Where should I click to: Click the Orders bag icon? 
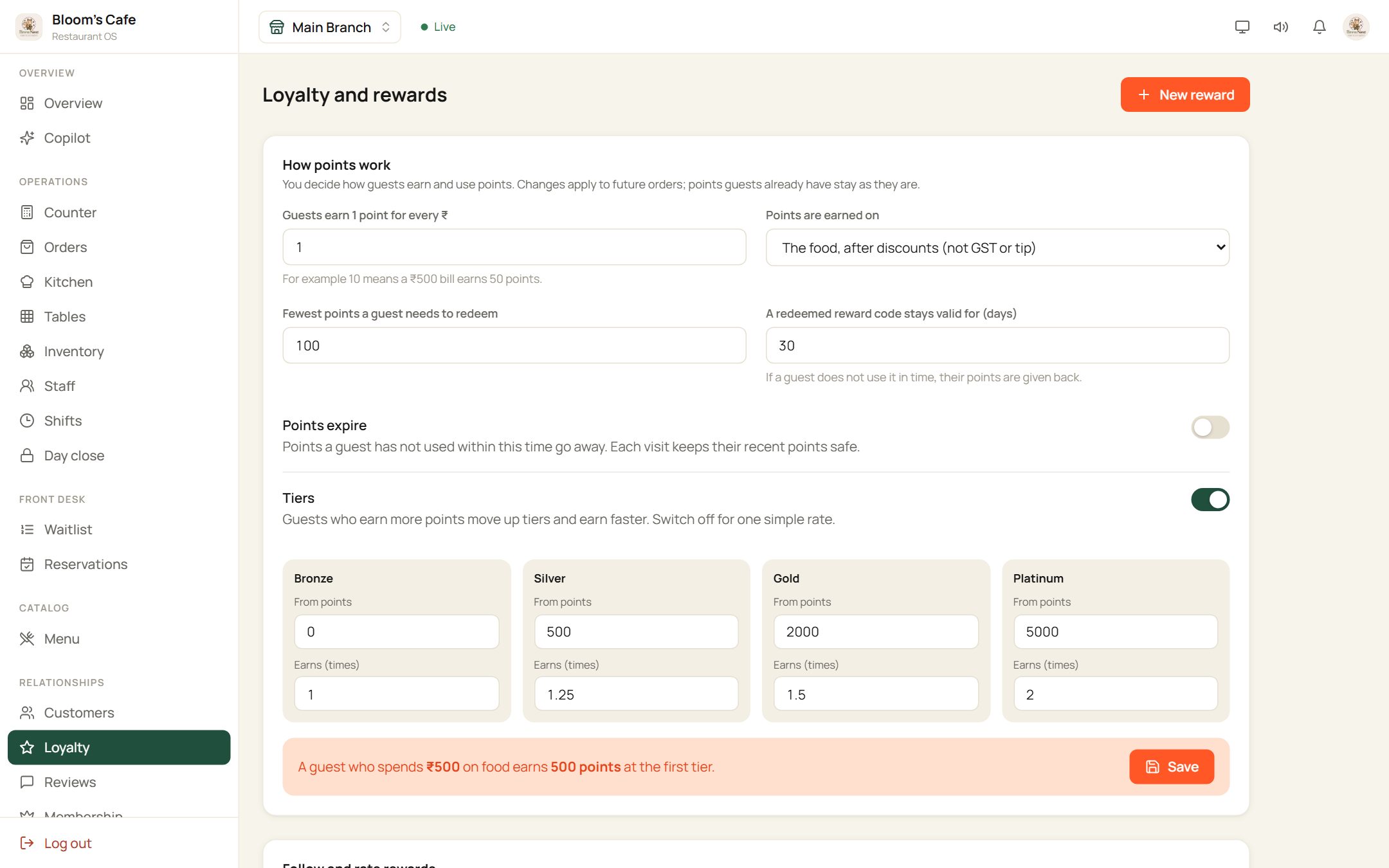click(x=27, y=248)
